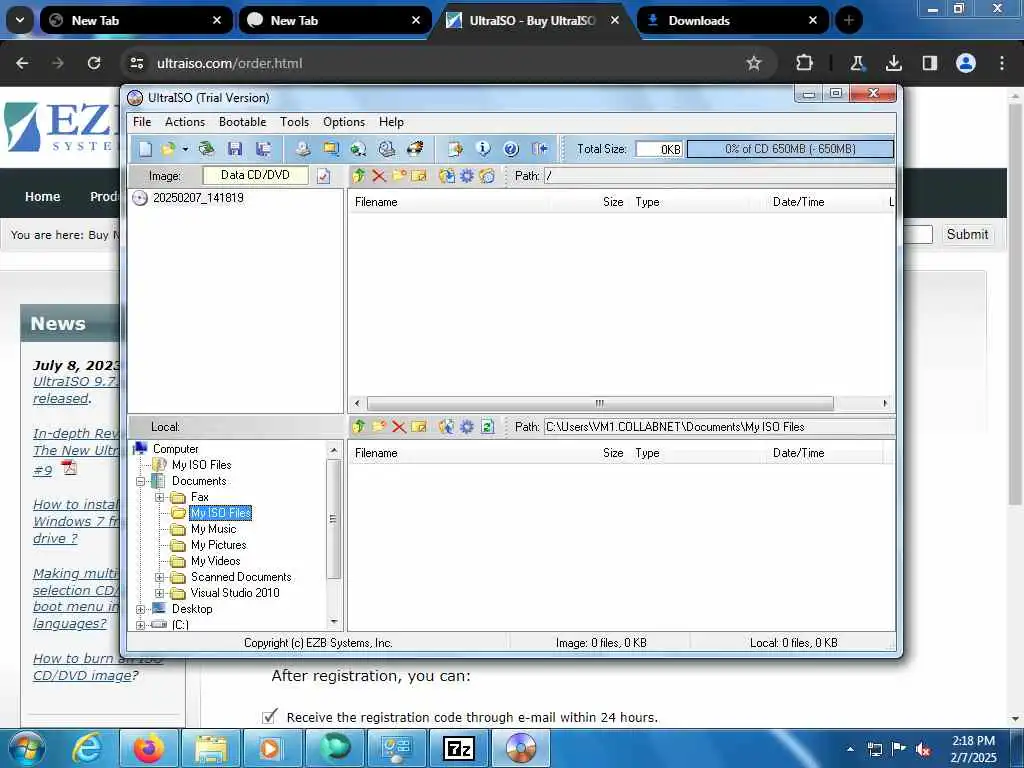Open the dropdown arrow beside the Open icon
The width and height of the screenshot is (1024, 768).
(185, 150)
